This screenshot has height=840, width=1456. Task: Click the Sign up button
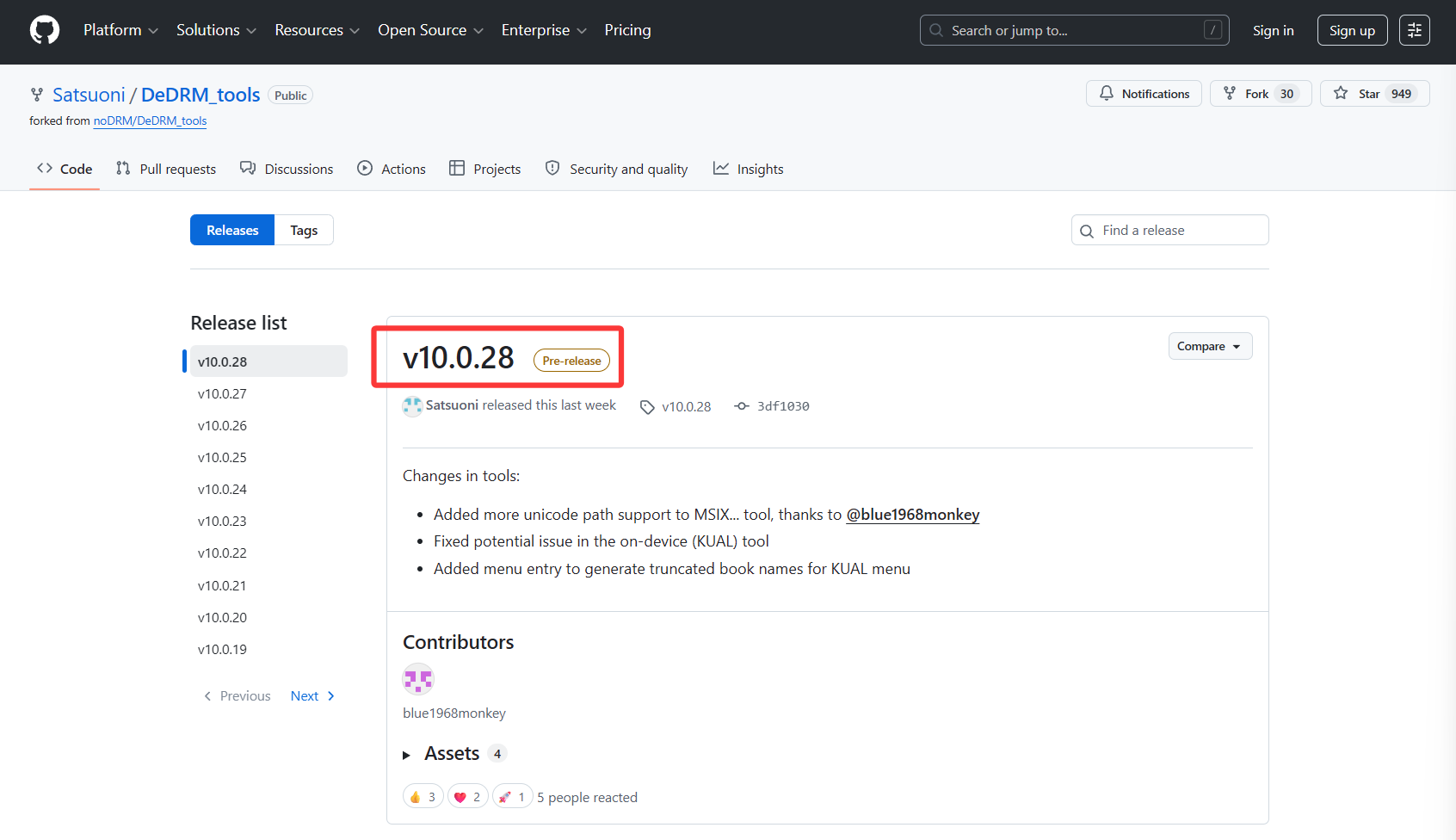[1352, 30]
